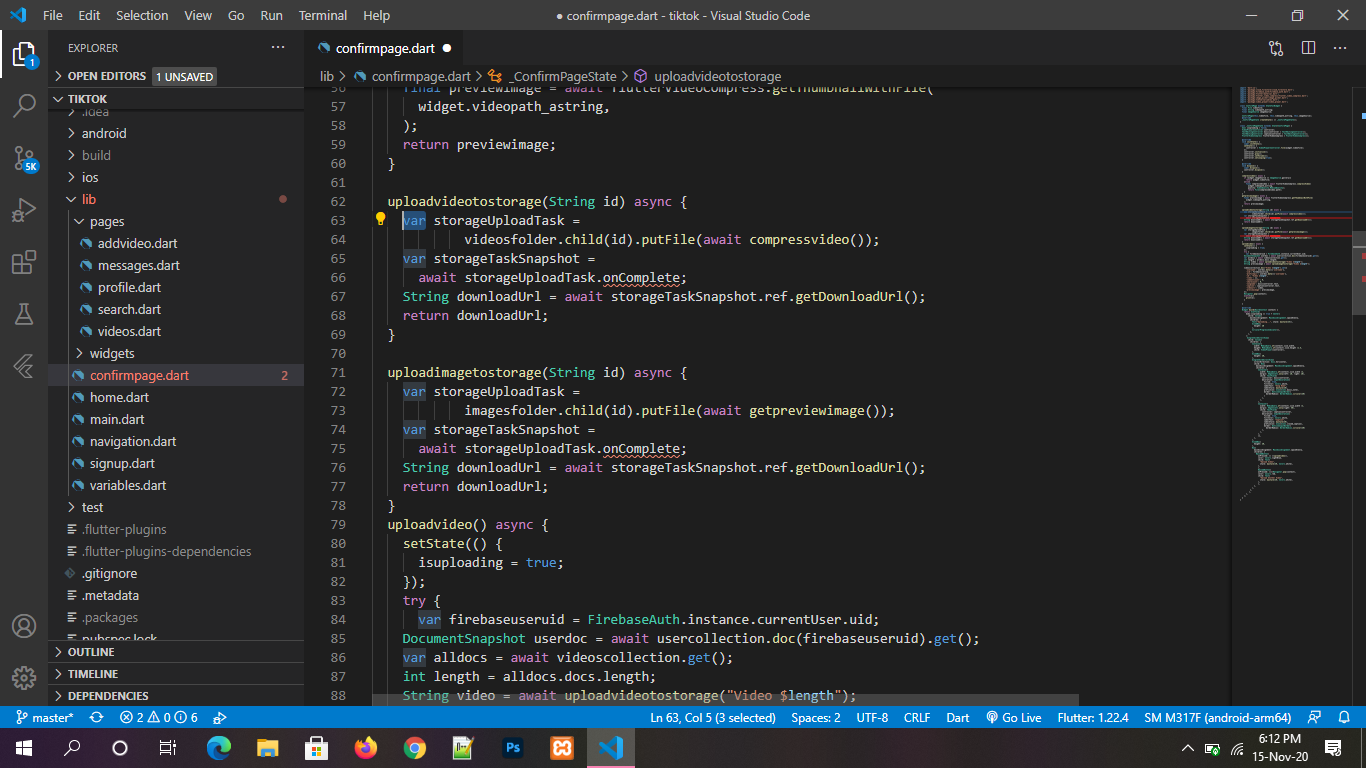
Task: Open the Accounts icon
Action: (24, 626)
